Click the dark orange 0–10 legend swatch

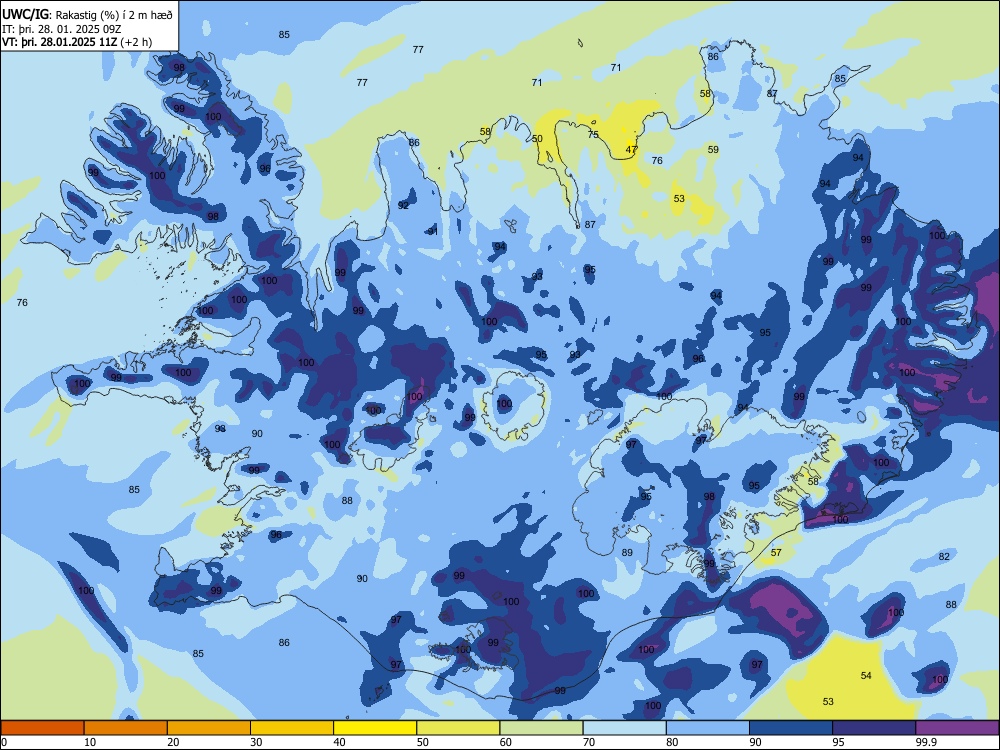click(43, 728)
